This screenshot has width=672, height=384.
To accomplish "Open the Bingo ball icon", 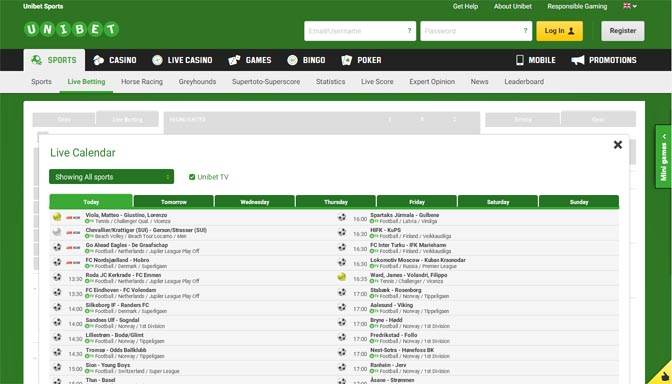I will click(292, 60).
